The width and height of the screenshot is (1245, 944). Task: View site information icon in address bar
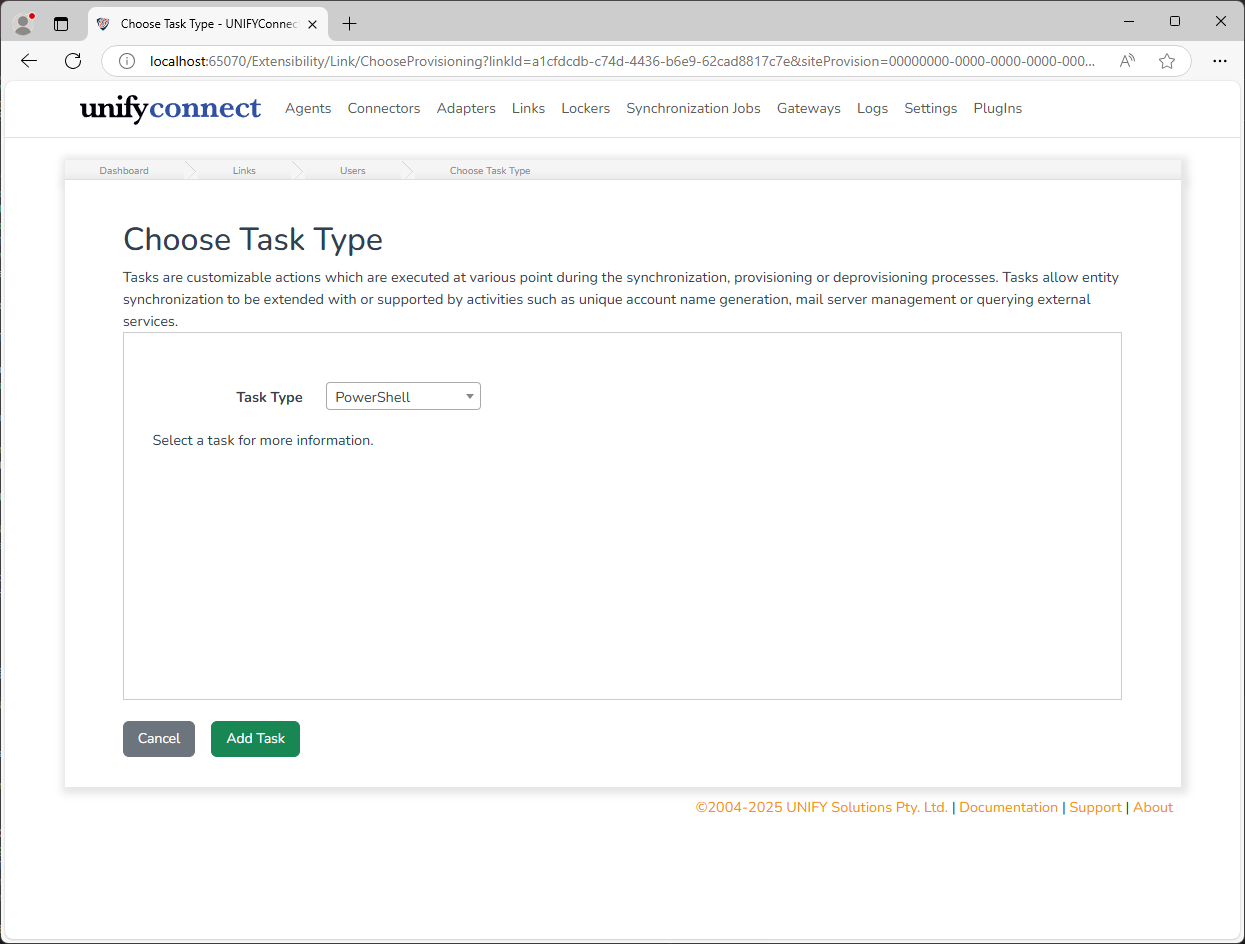pyautogui.click(x=127, y=61)
